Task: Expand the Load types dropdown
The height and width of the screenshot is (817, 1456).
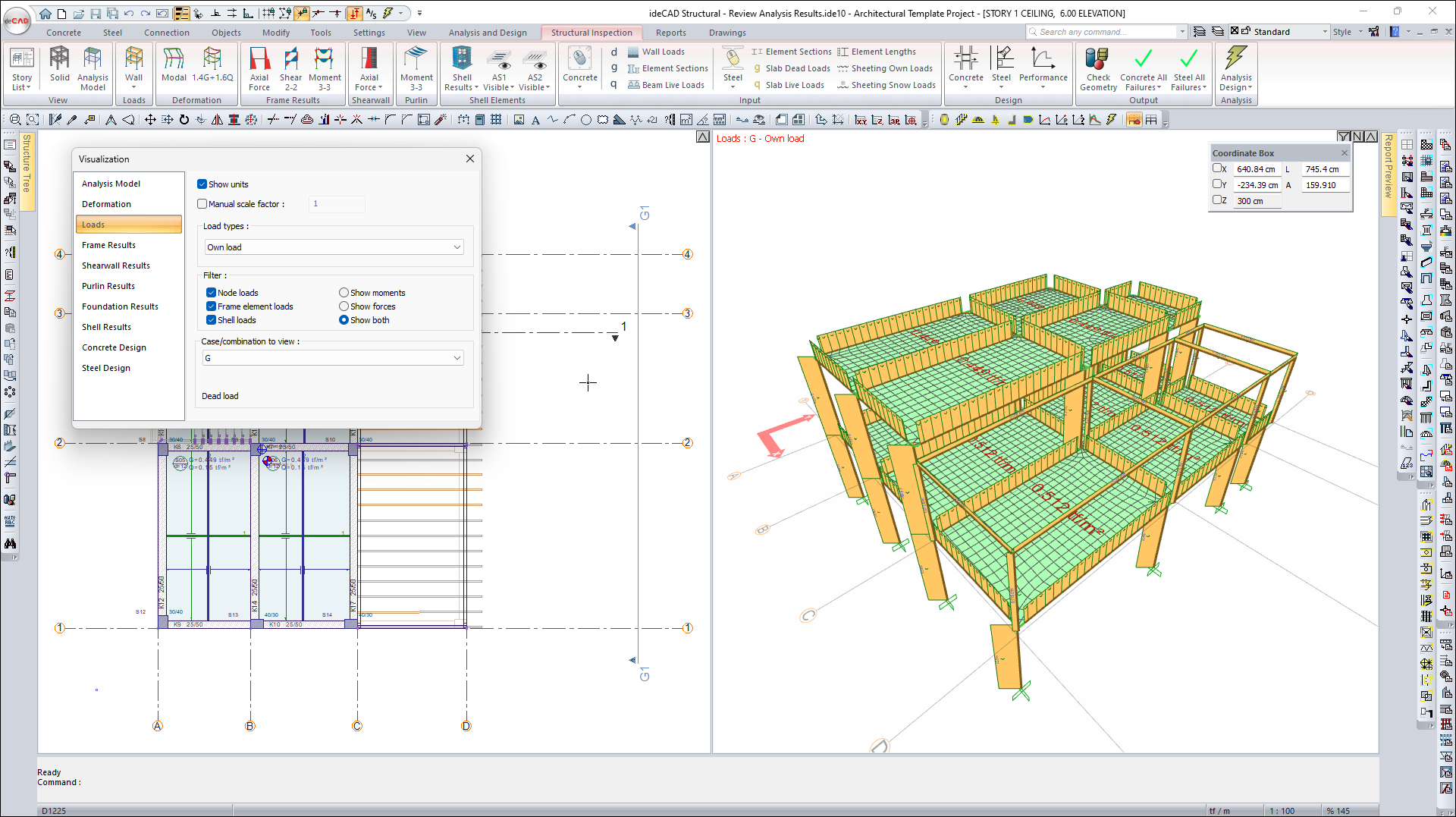Action: (457, 247)
